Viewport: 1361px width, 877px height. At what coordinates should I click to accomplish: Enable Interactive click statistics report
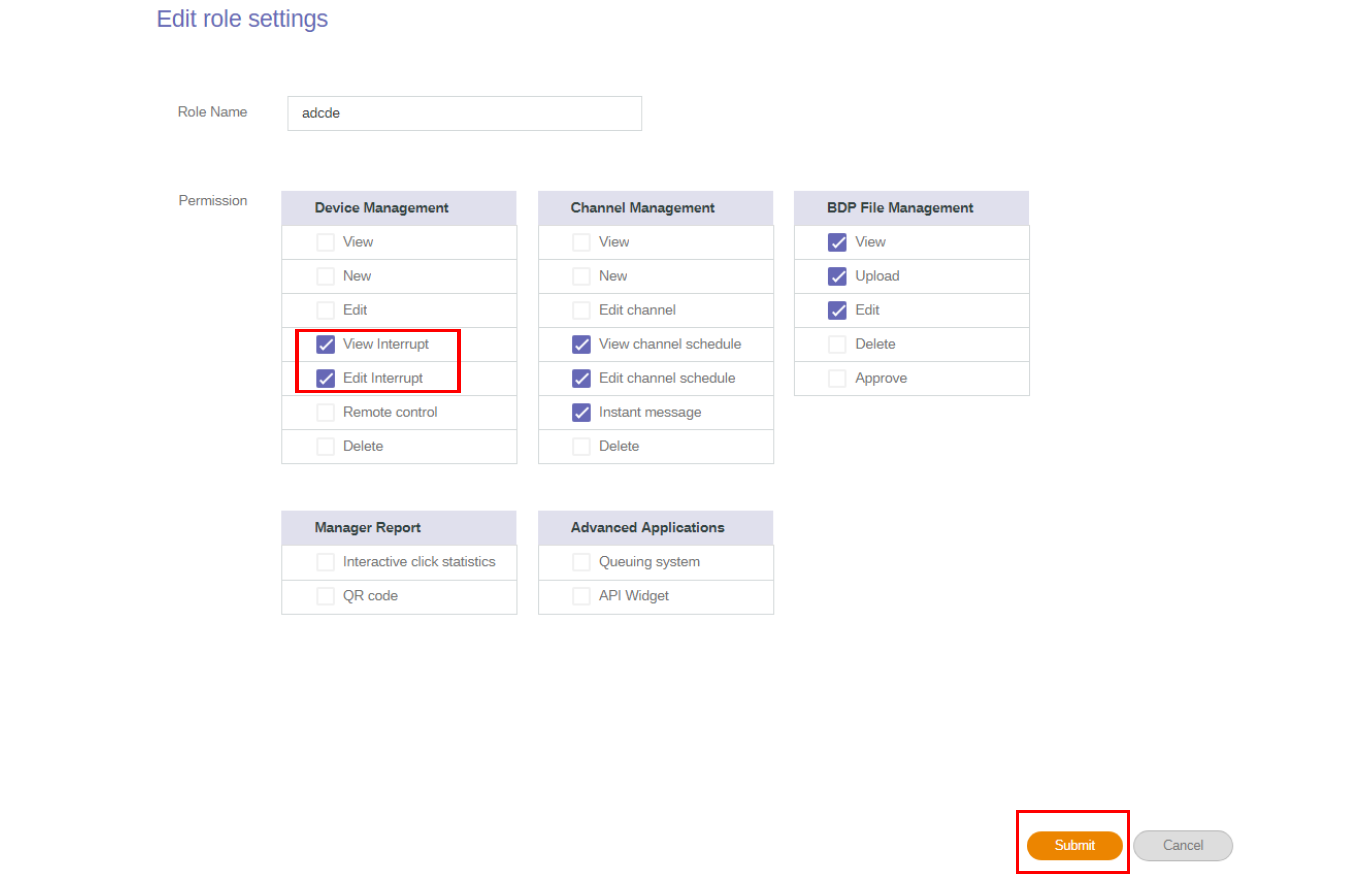[326, 562]
